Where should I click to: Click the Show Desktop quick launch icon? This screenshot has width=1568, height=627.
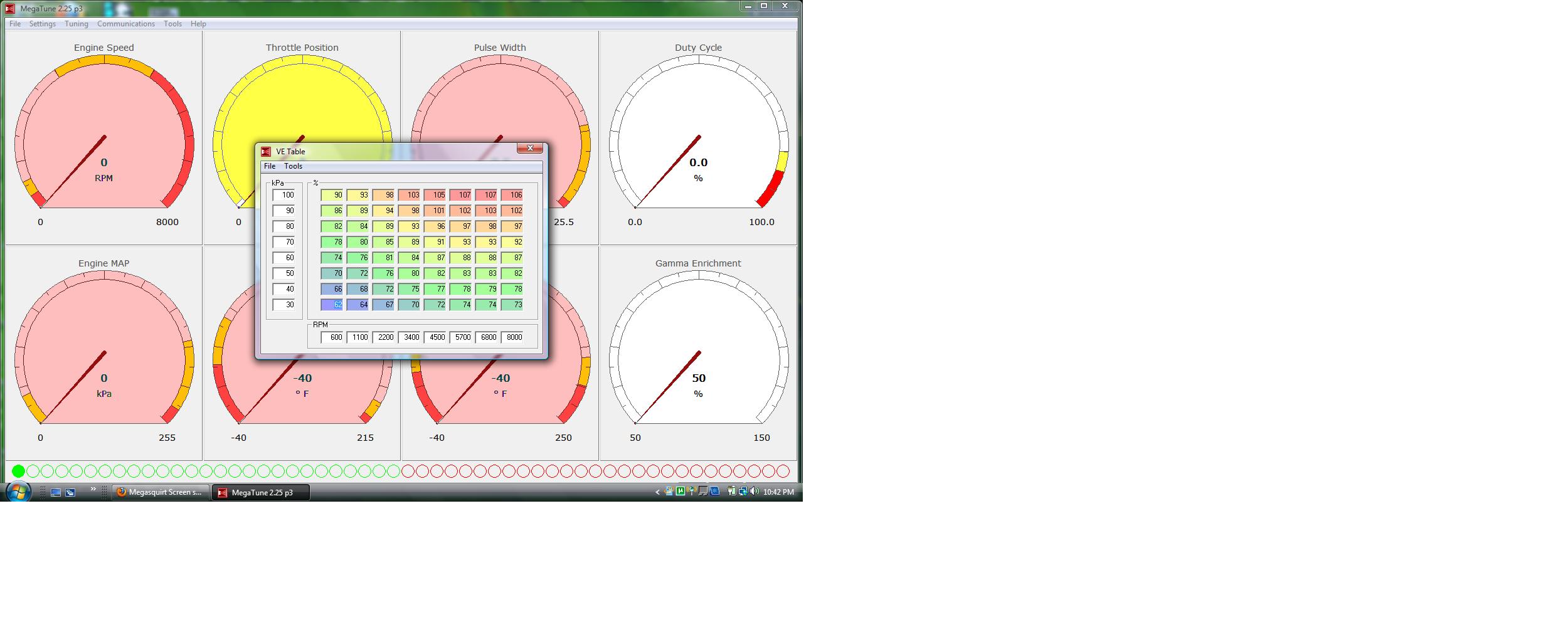56,493
